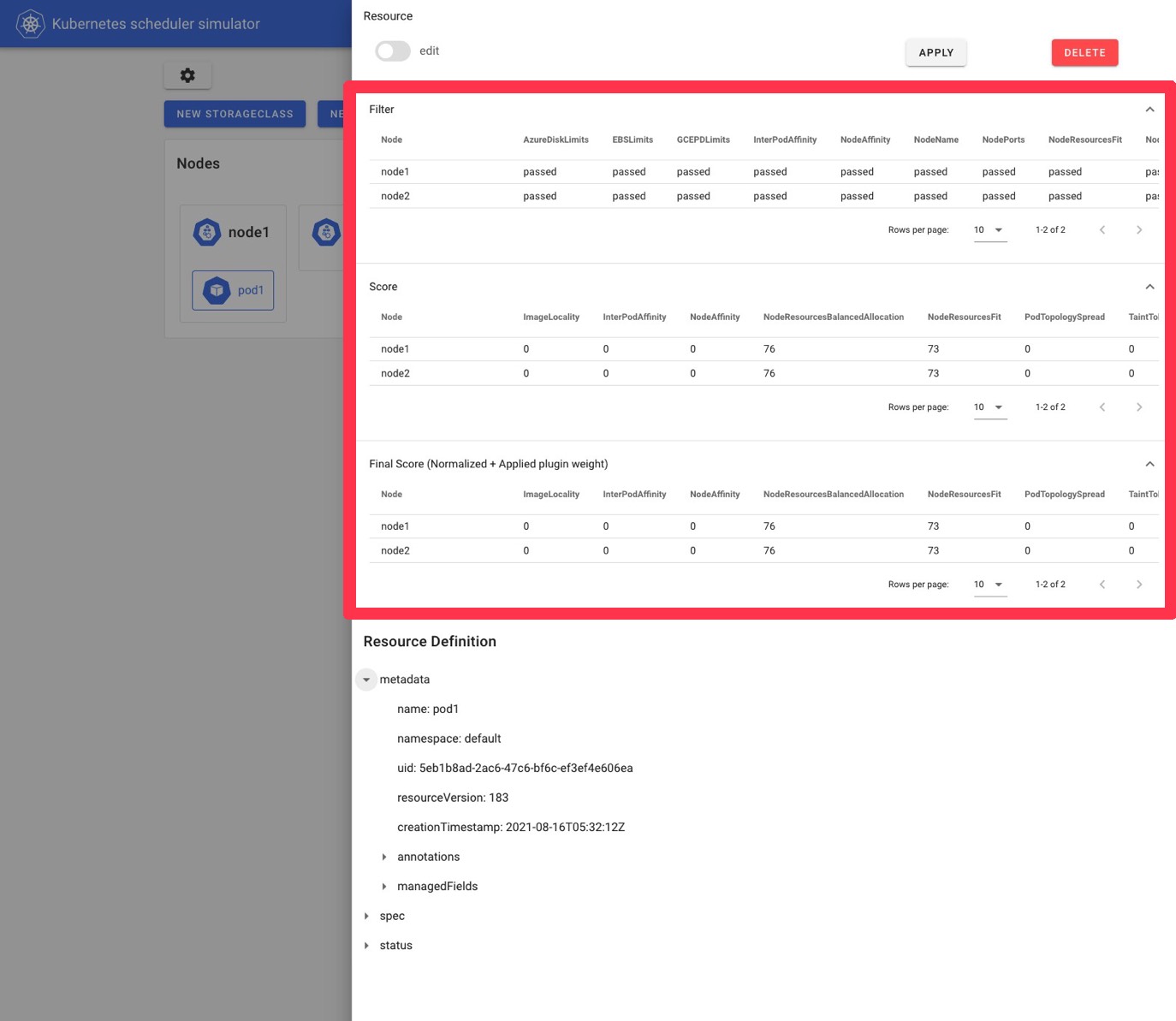Click the red DELETE button
Screen dimensions: 1176x1021
coord(1084,52)
